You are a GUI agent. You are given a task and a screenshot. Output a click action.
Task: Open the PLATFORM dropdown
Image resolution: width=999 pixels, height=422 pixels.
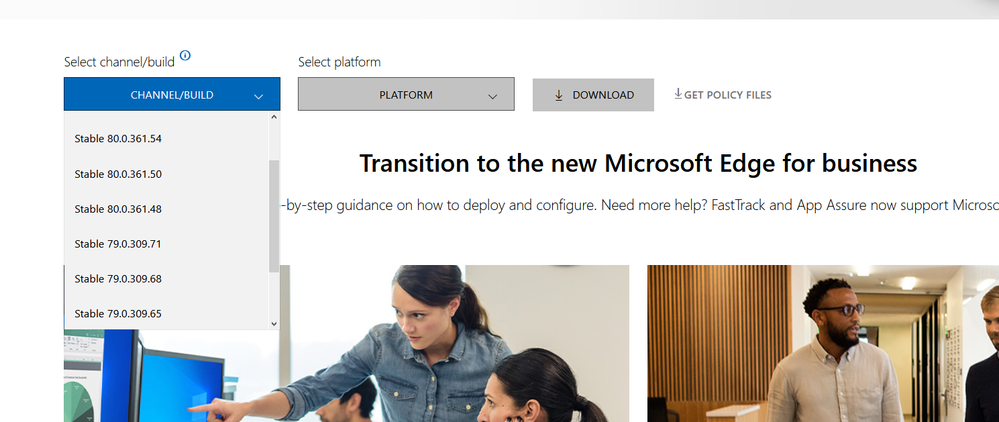(406, 94)
